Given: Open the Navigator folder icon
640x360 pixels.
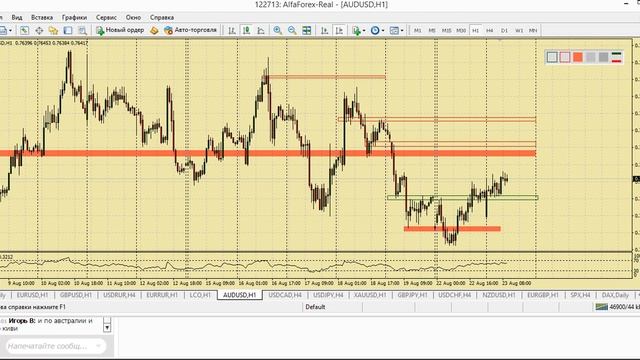Looking at the screenshot, I should click(x=53, y=30).
